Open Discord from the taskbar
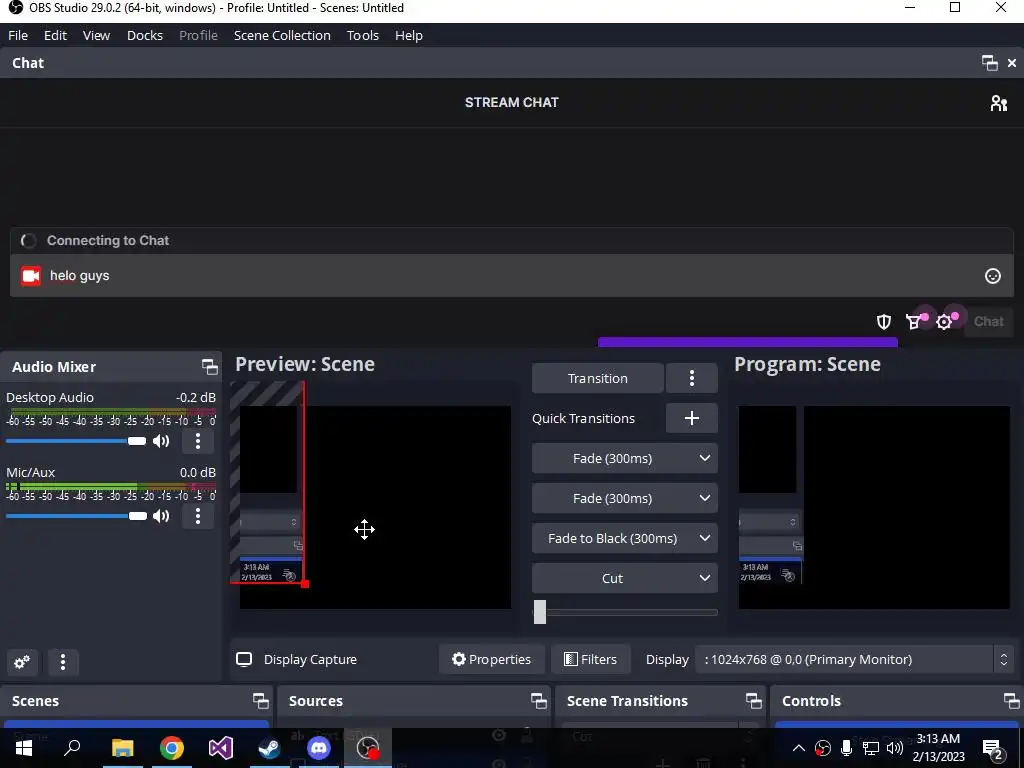Viewport: 1024px width, 768px height. pyautogui.click(x=319, y=747)
